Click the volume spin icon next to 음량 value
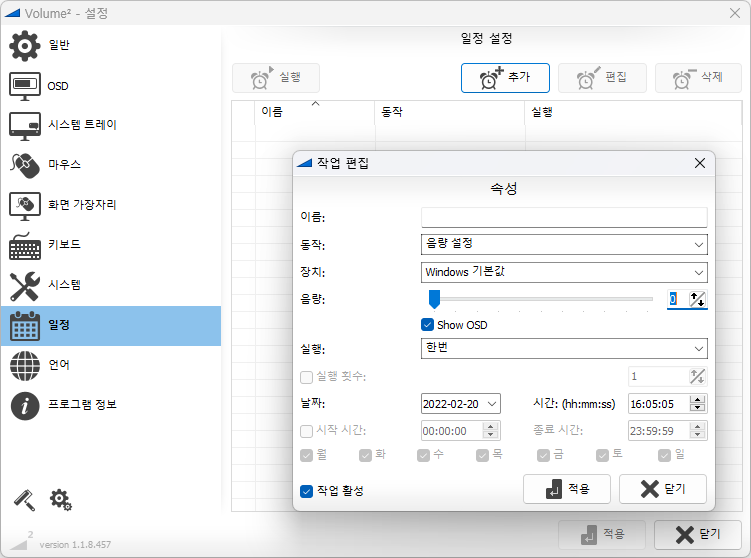Viewport: 751px width, 558px height. tap(697, 299)
